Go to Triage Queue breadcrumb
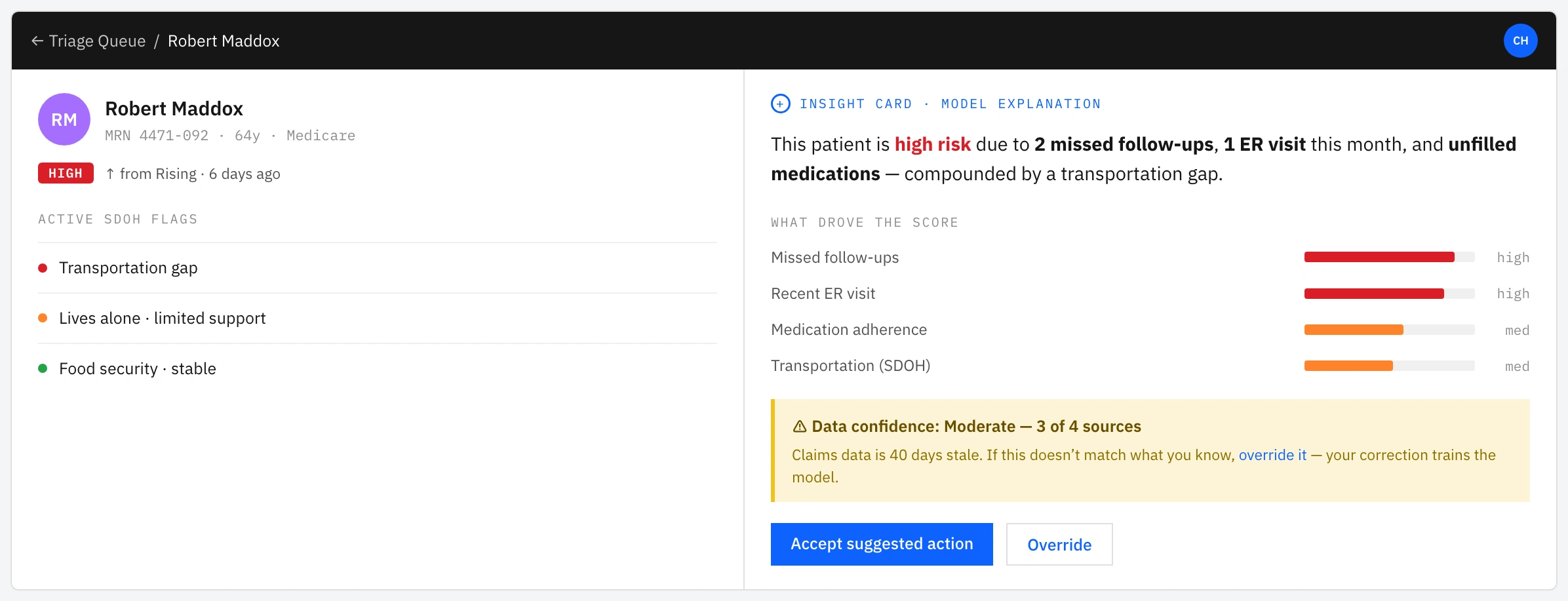Screen dimensions: 1568x601 tap(97, 41)
